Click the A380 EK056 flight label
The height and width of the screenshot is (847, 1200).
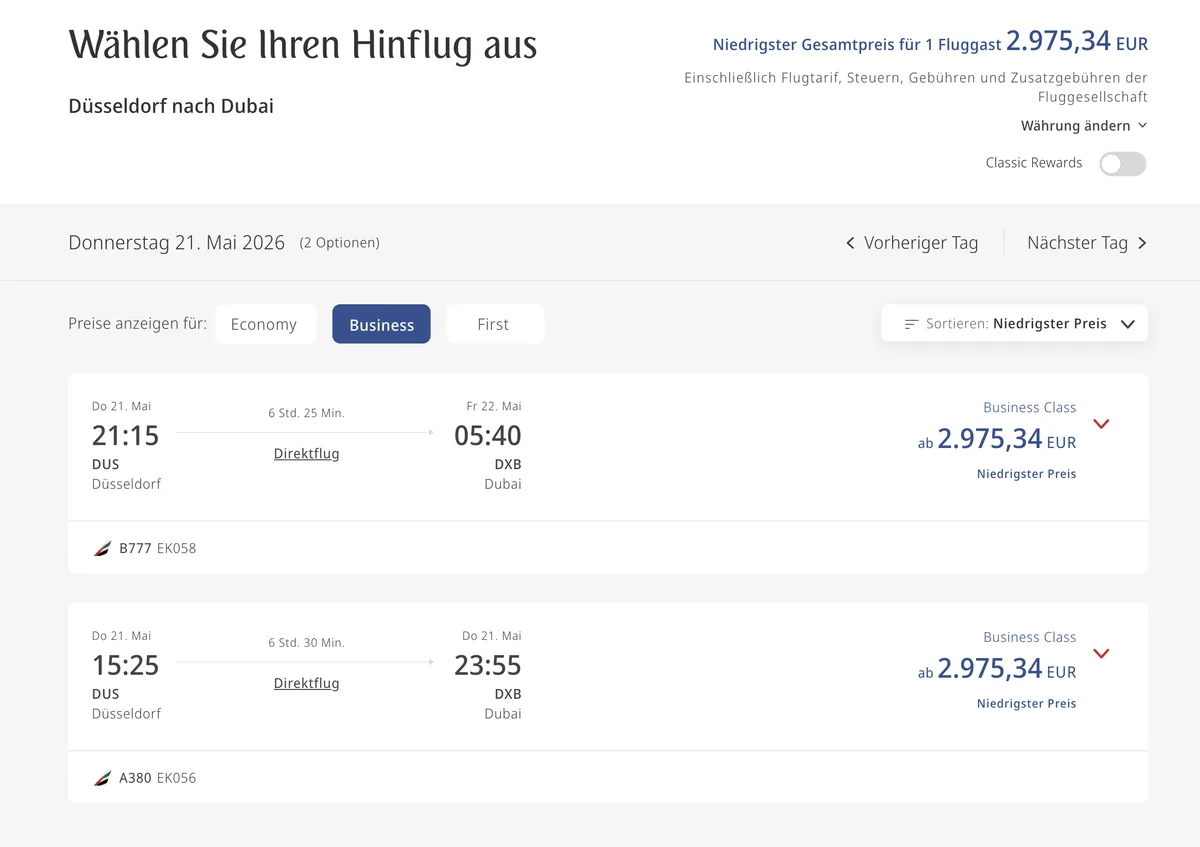[158, 778]
